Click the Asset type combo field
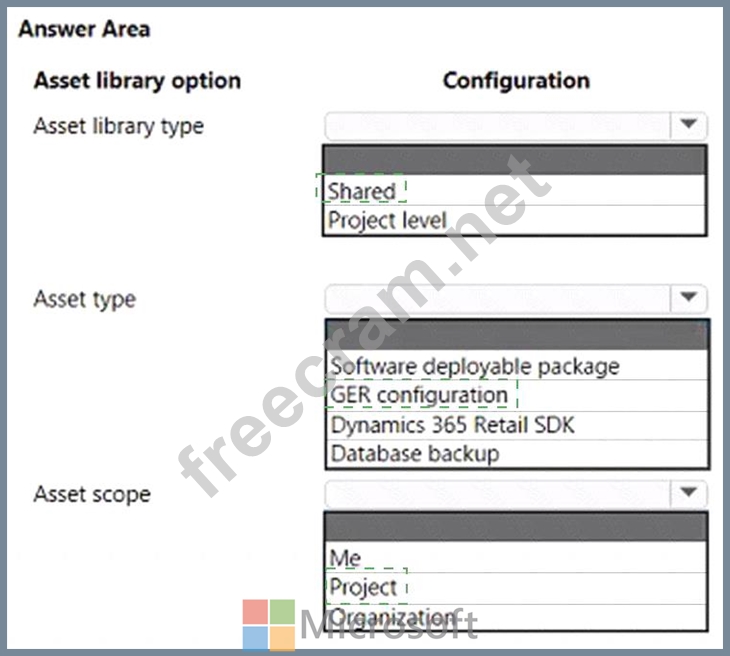Image resolution: width=730 pixels, height=656 pixels. tap(498, 298)
